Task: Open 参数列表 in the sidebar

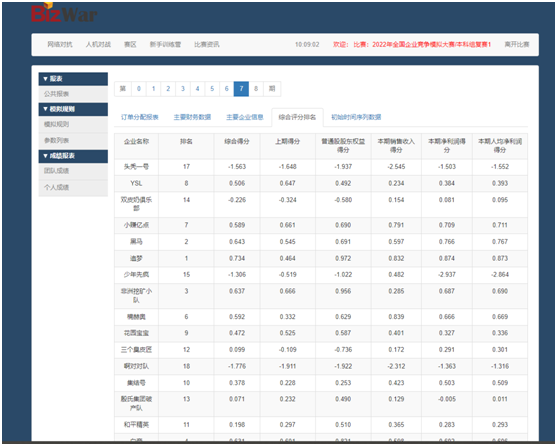Action: pyautogui.click(x=73, y=140)
